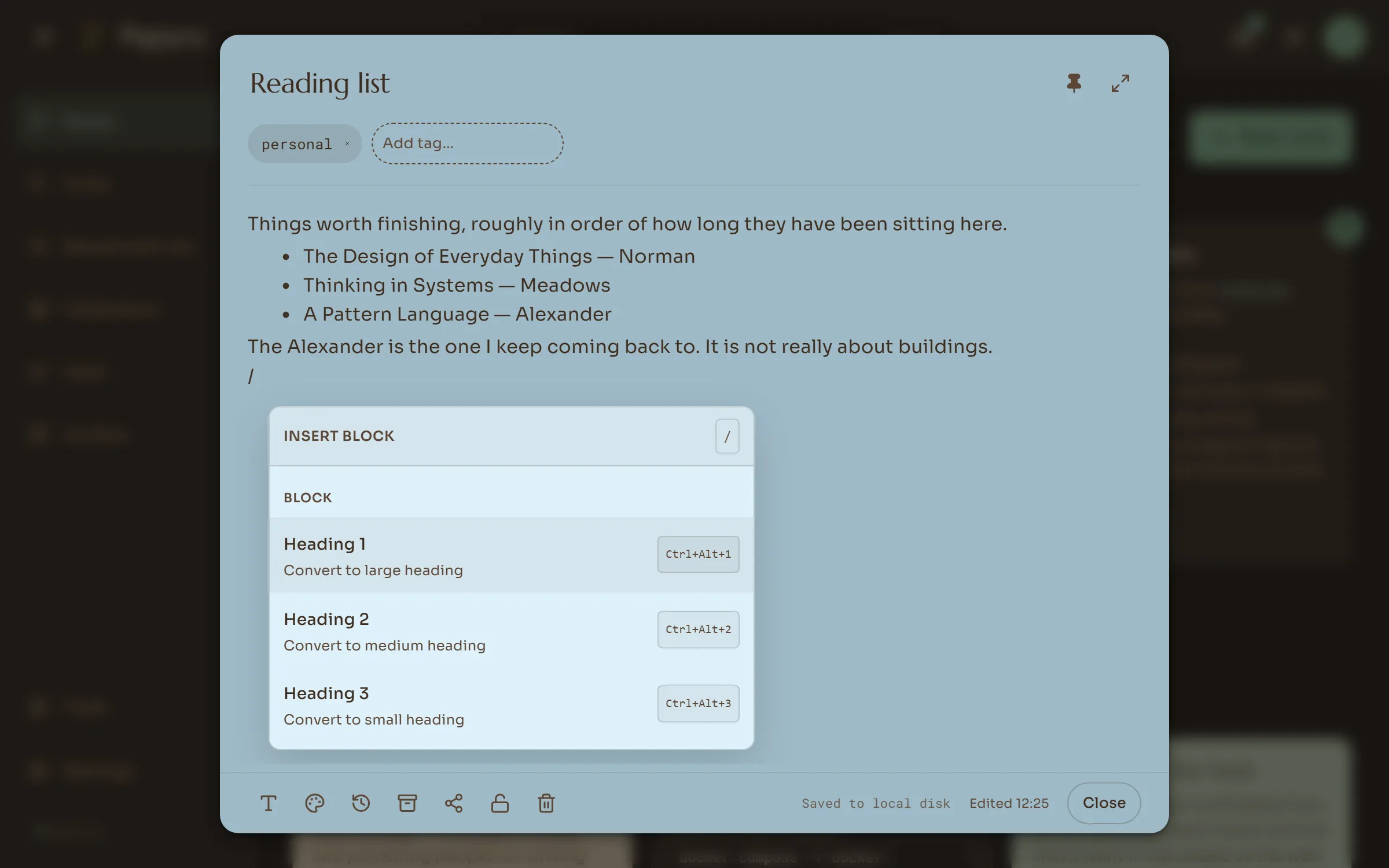
Task: Delete note with trash icon
Action: (x=546, y=803)
